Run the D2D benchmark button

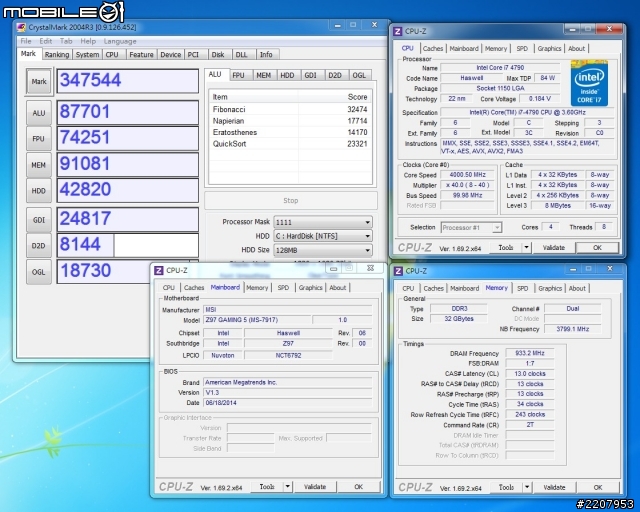39,246
